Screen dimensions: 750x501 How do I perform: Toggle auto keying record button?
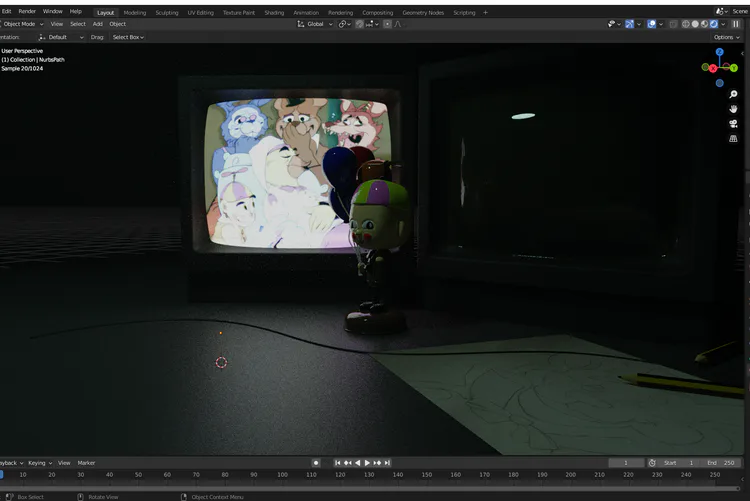[x=316, y=463]
